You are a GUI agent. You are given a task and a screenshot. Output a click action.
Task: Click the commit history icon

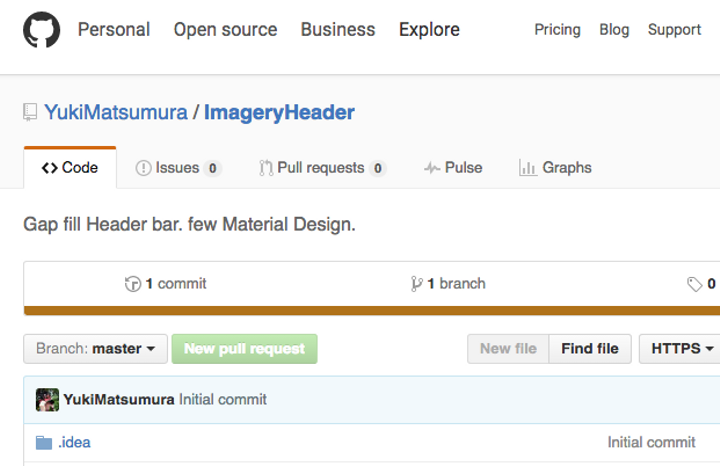coord(133,284)
